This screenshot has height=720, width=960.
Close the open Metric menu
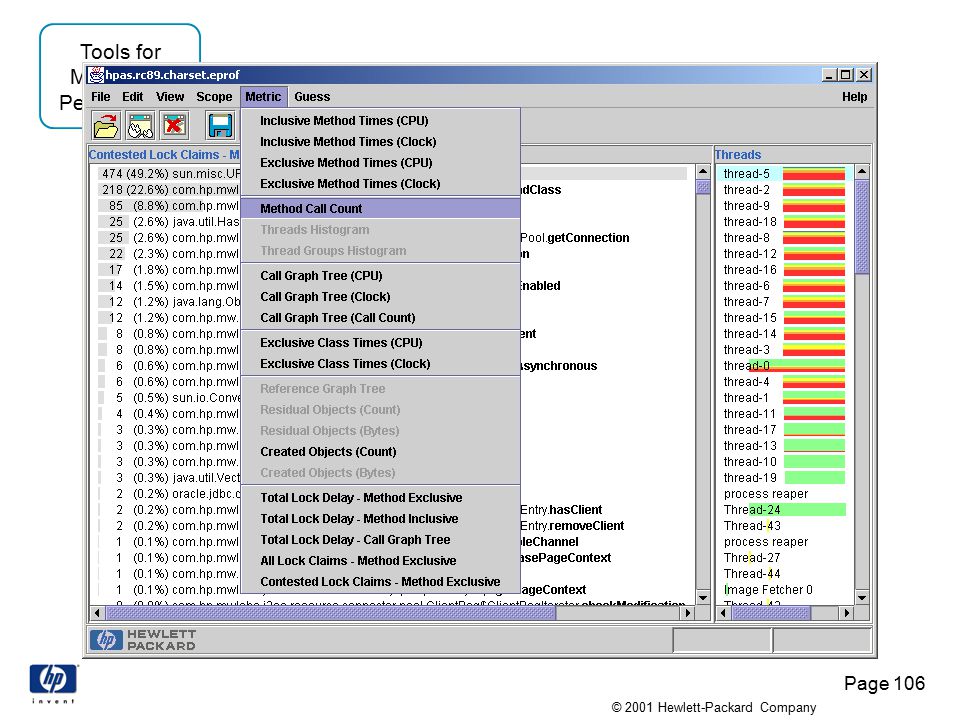click(x=263, y=97)
